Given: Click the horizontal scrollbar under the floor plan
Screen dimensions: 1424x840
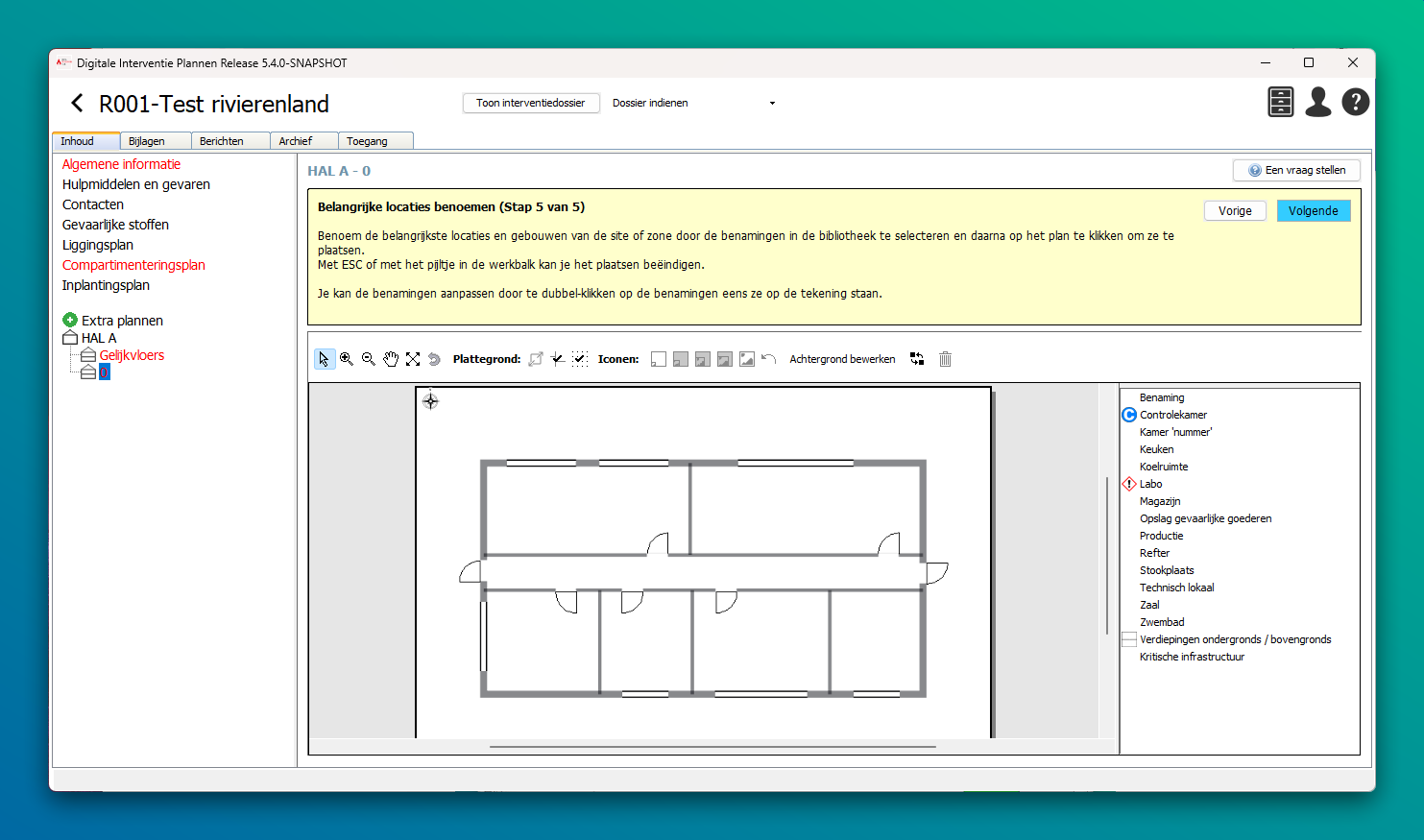Looking at the screenshot, I should [x=712, y=746].
